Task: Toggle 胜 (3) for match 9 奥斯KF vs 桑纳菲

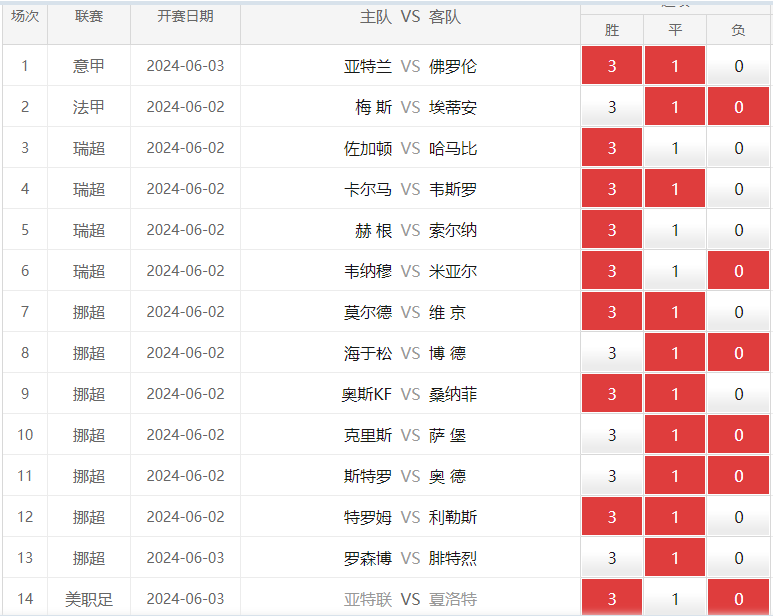Action: 612,393
